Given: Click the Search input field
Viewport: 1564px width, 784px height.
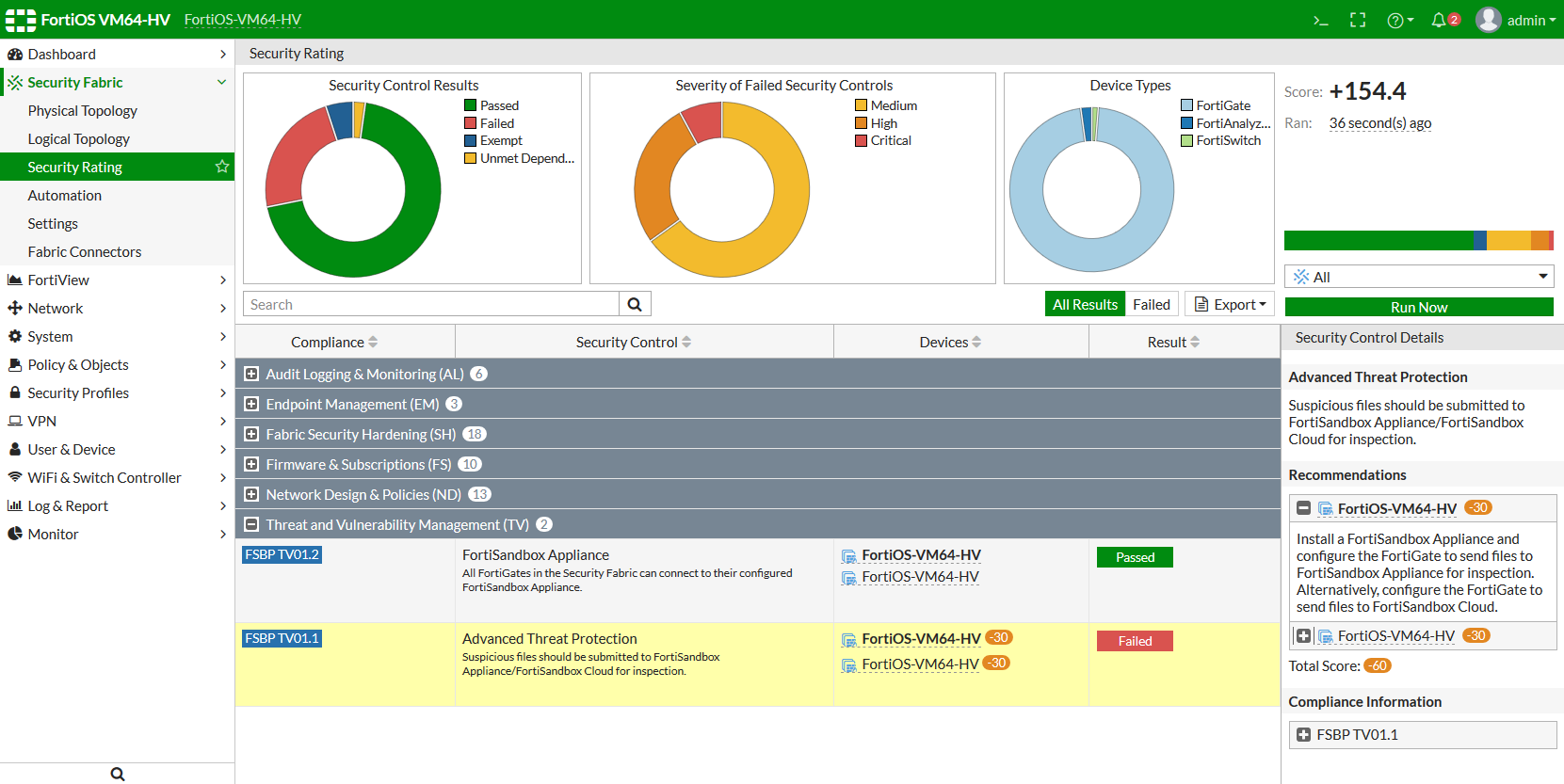Looking at the screenshot, I should pos(431,304).
